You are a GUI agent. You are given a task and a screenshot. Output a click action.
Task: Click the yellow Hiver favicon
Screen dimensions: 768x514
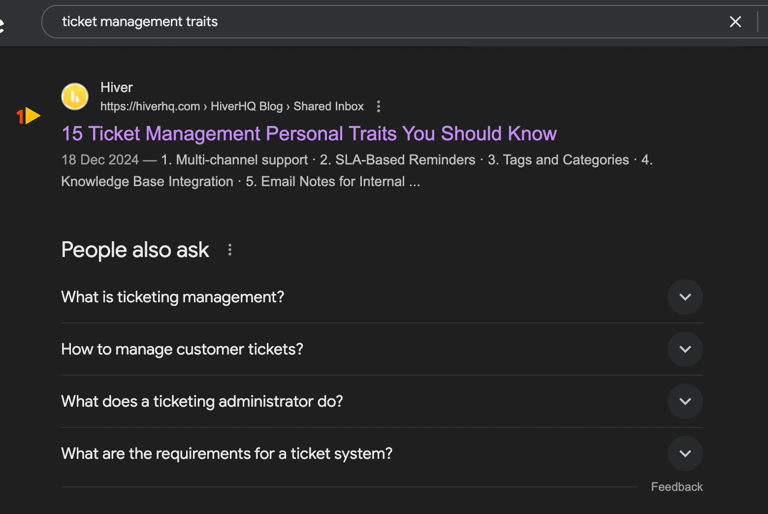[x=75, y=97]
